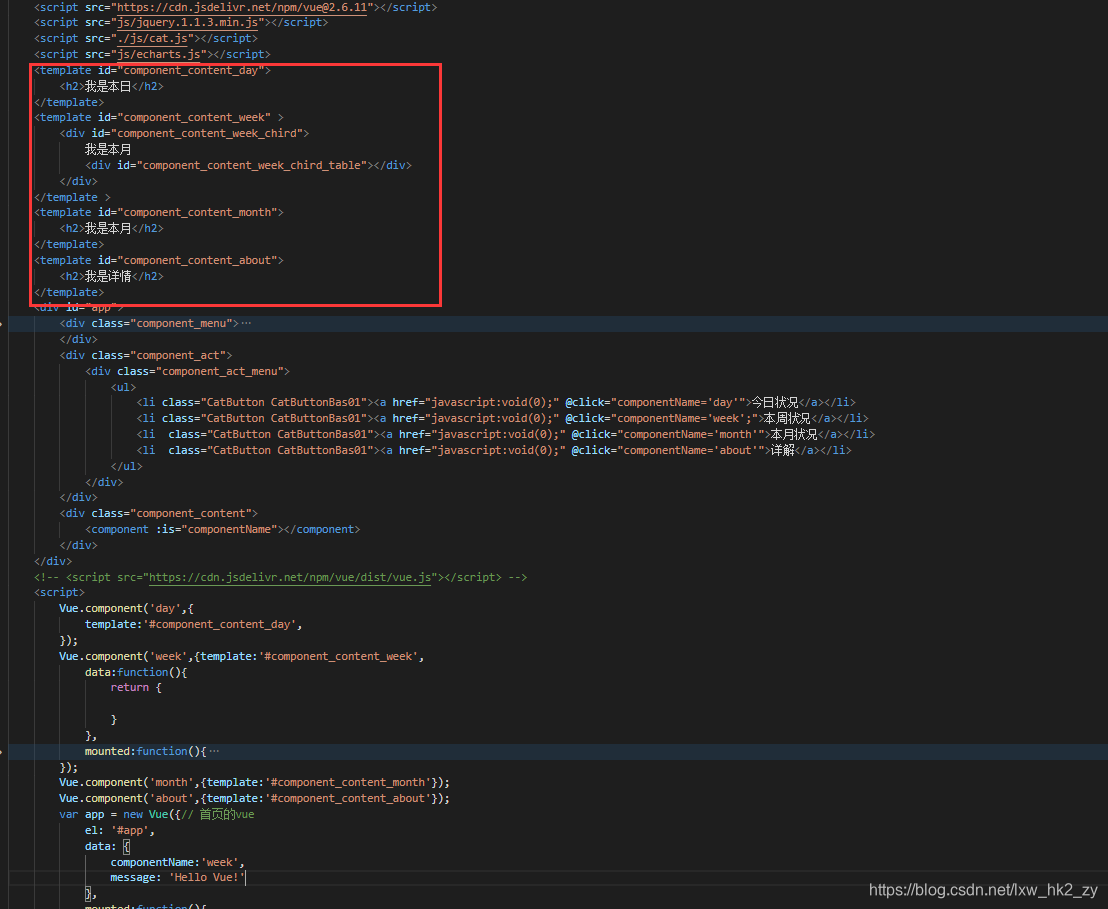Image resolution: width=1108 pixels, height=909 pixels.
Task: Open the vue@2.6.11 CDN script link
Action: [242, 7]
